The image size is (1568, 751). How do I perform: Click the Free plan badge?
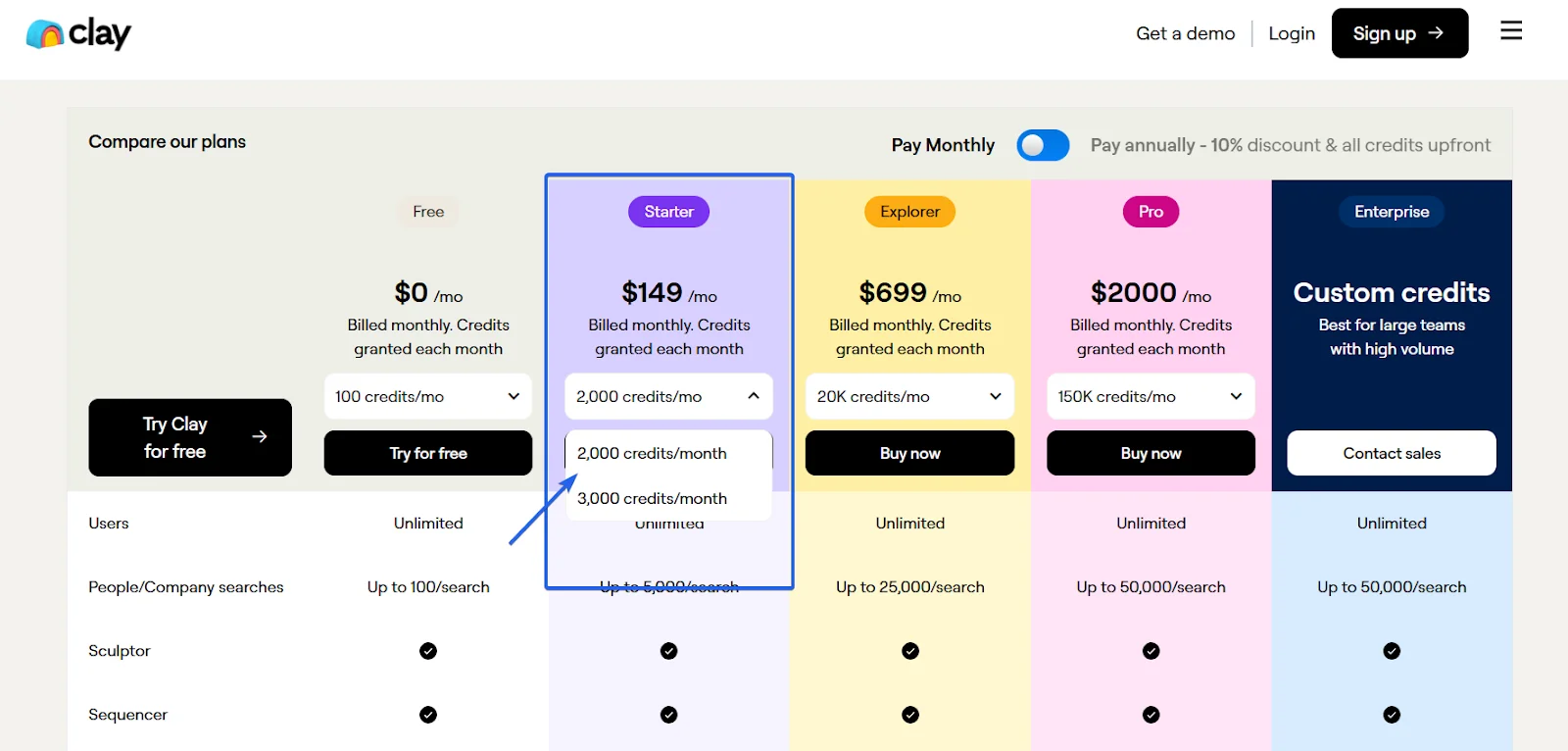[428, 212]
